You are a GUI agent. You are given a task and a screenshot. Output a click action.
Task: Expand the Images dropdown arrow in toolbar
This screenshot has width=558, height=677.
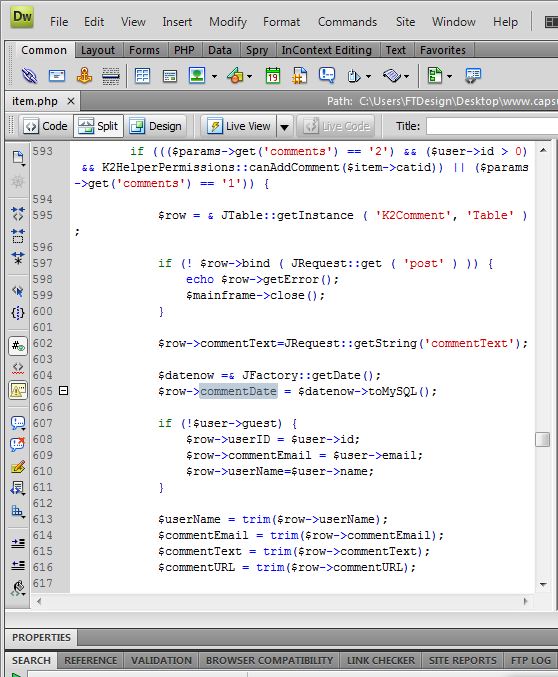(214, 76)
